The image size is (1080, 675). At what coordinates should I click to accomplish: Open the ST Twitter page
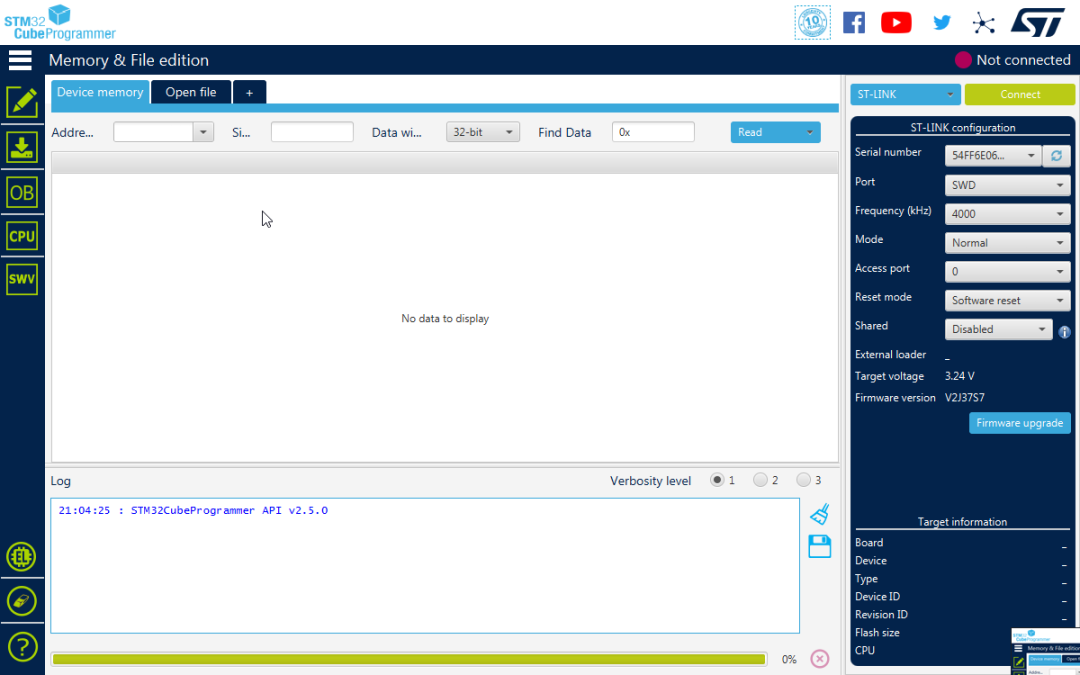942,22
